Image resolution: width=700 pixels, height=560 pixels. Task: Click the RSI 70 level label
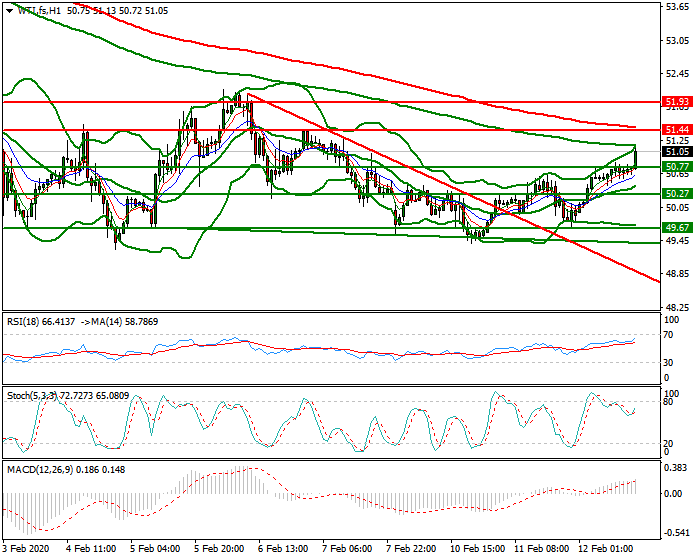(x=668, y=335)
